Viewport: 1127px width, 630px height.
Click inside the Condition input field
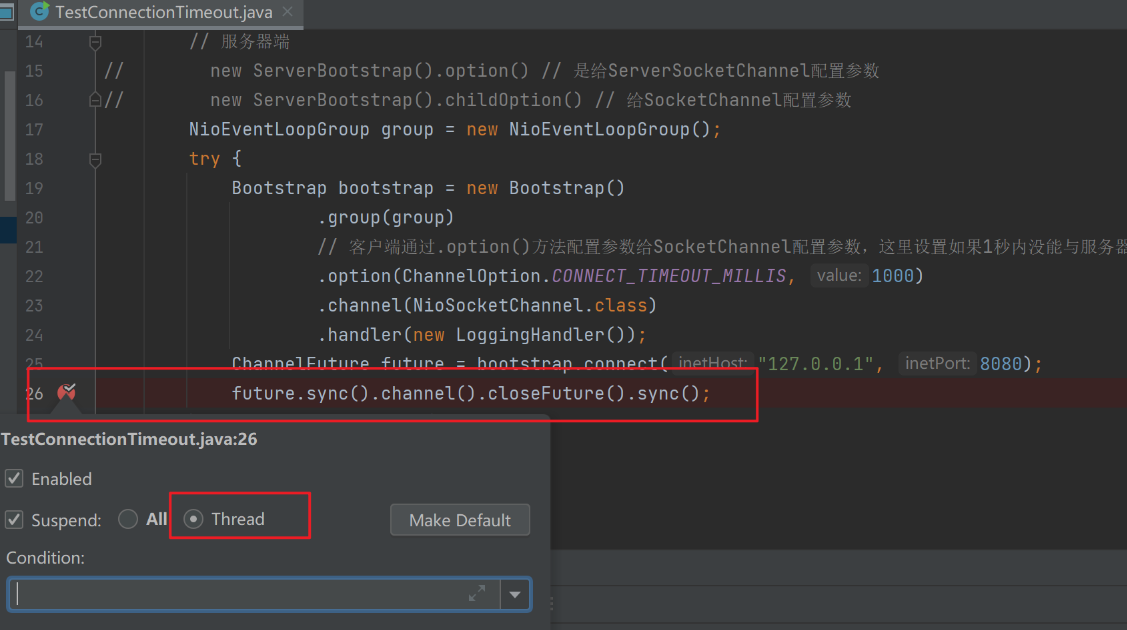[x=240, y=594]
